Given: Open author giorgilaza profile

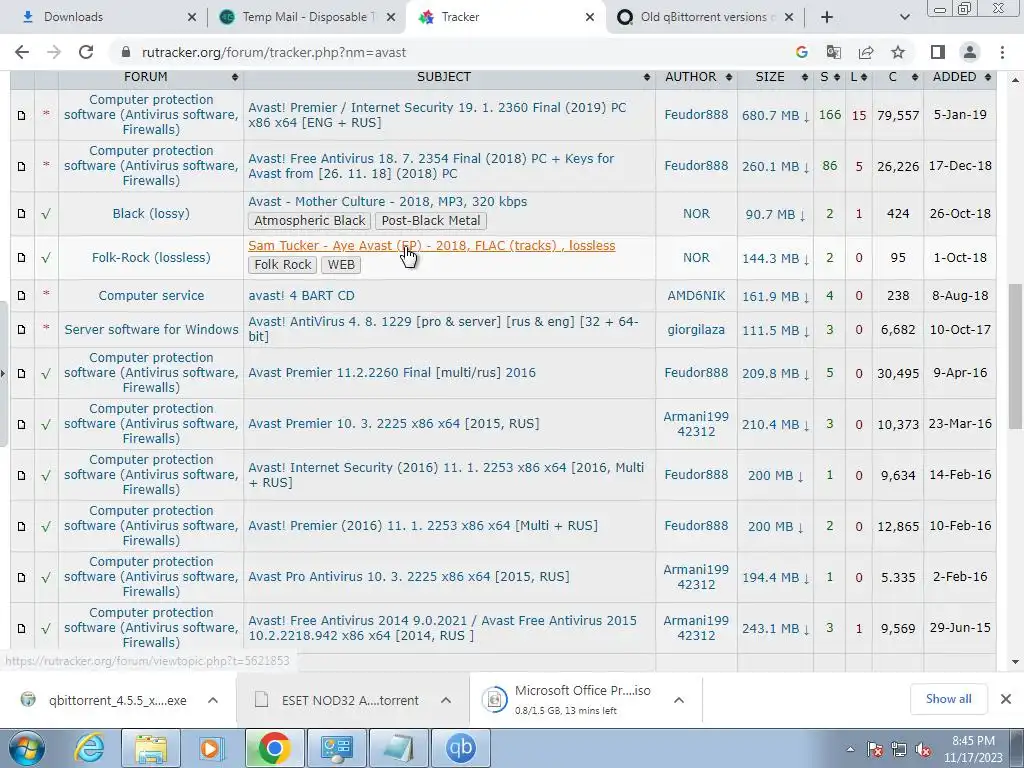Looking at the screenshot, I should [x=696, y=330].
